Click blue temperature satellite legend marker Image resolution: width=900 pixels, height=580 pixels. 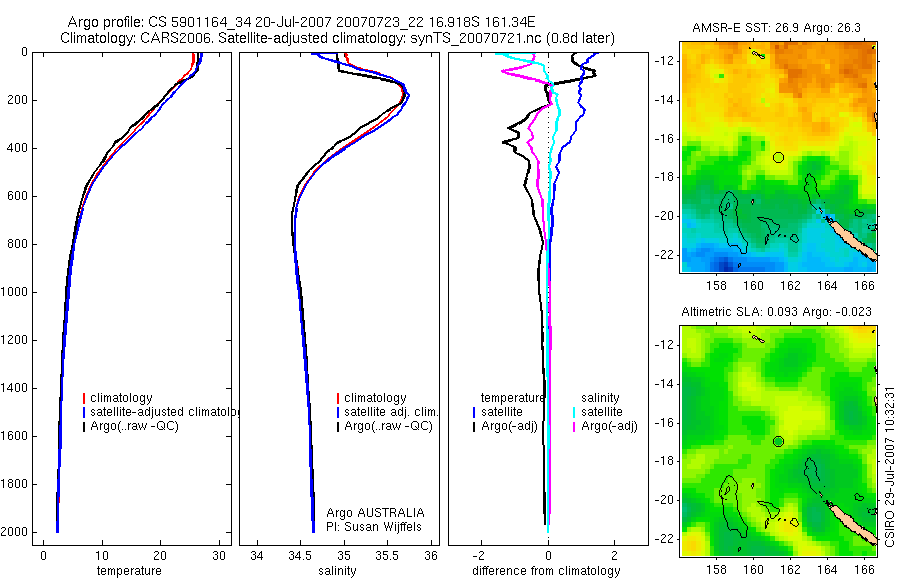(x=474, y=412)
